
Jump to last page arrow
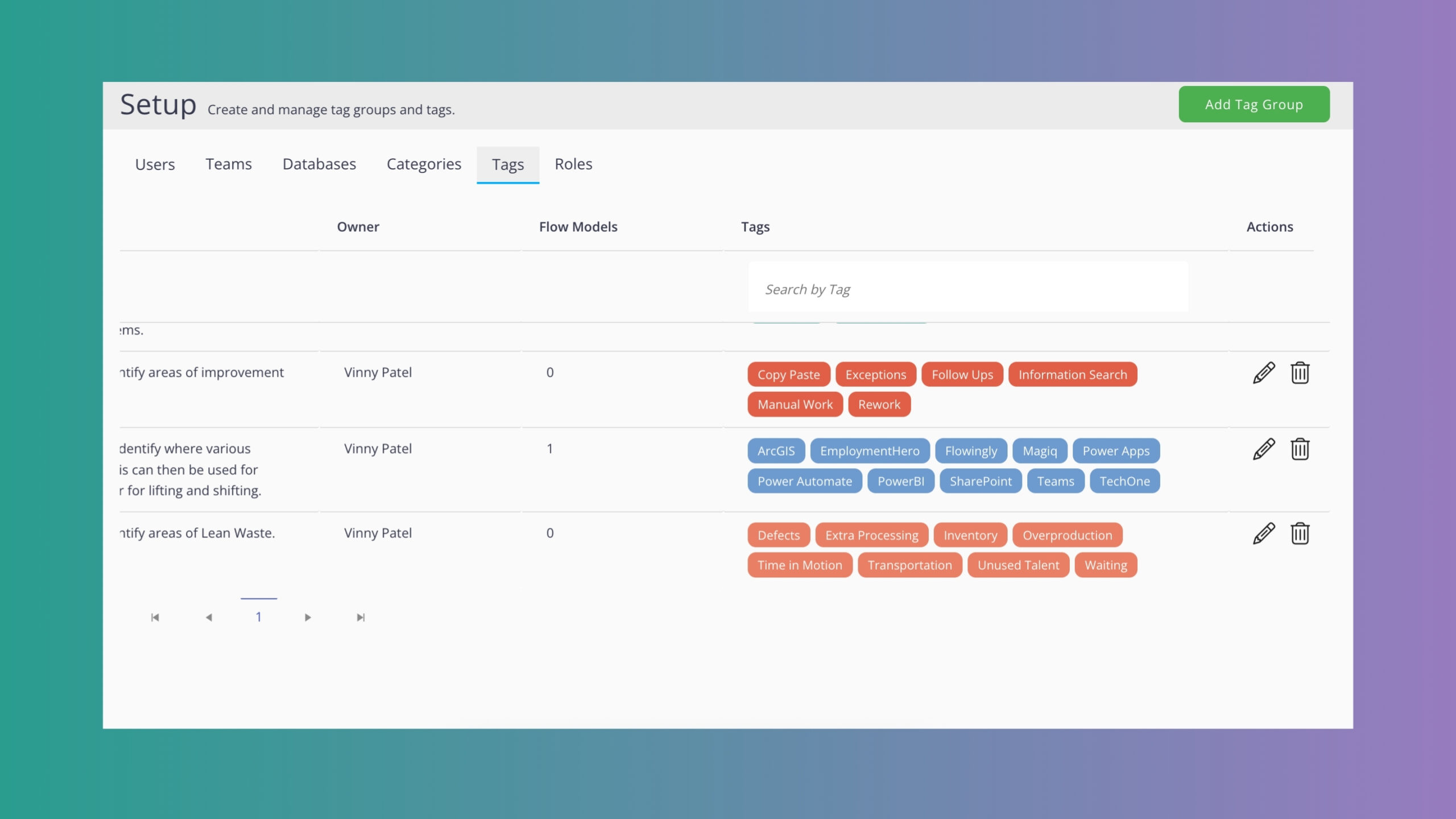[361, 617]
